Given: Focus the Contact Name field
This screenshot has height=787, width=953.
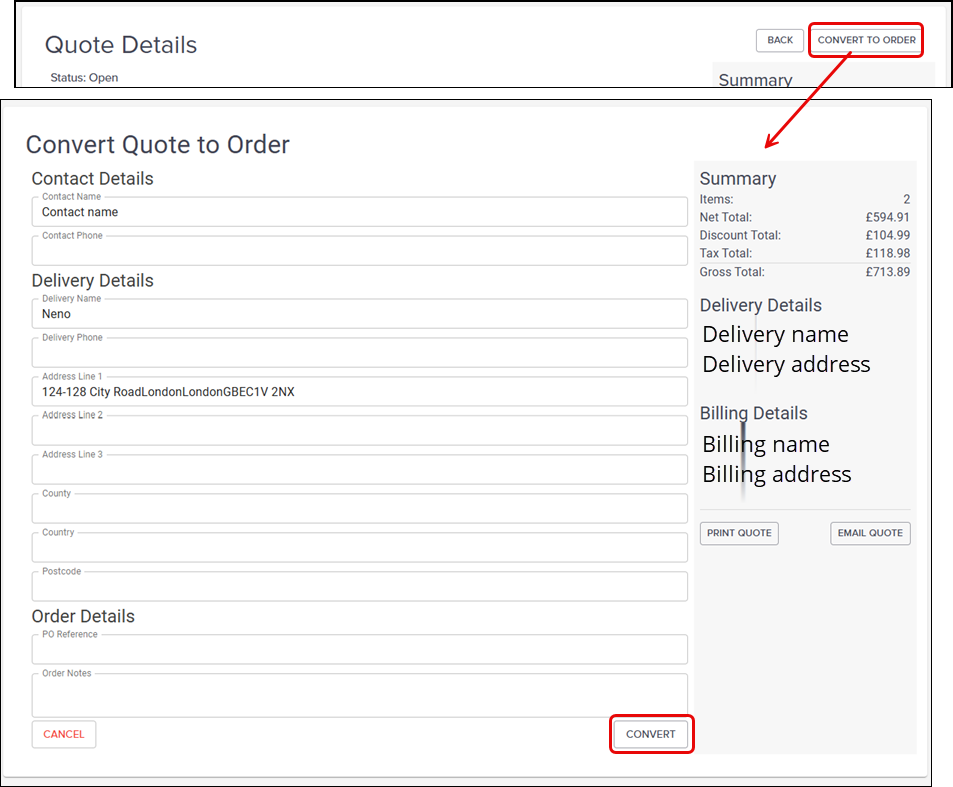Looking at the screenshot, I should pos(359,212).
